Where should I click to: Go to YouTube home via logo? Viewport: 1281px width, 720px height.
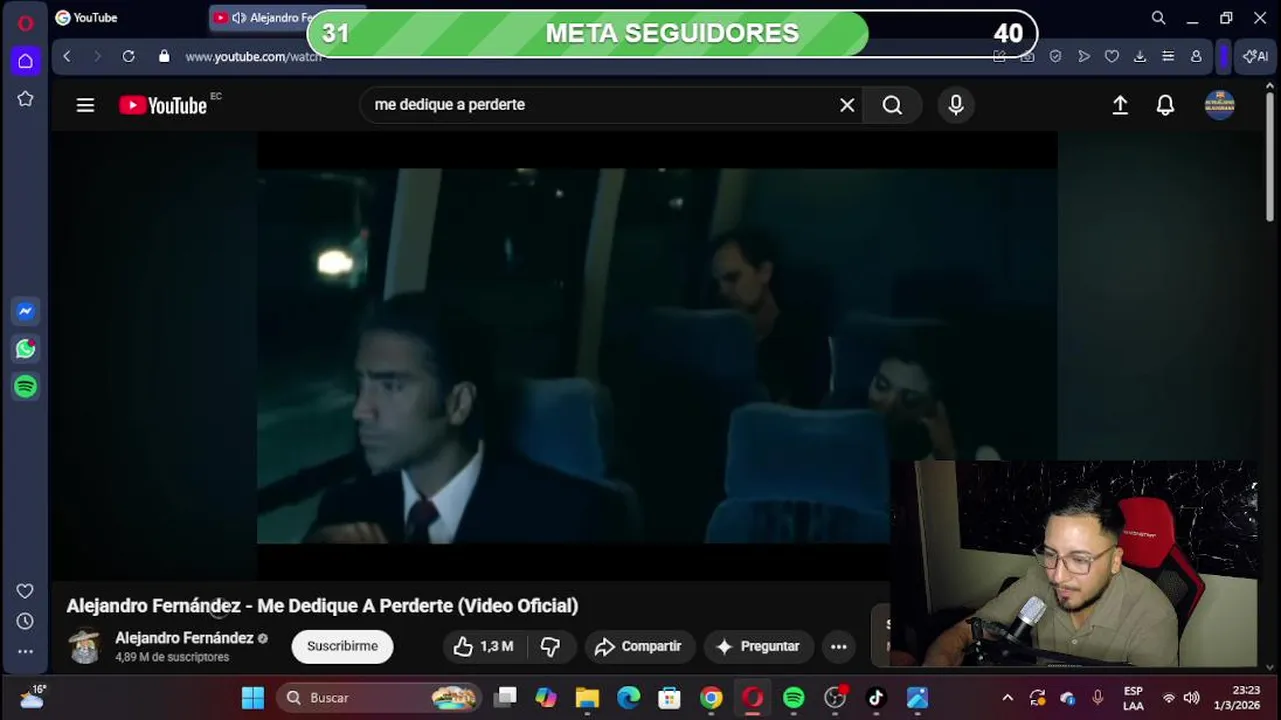[x=163, y=105]
